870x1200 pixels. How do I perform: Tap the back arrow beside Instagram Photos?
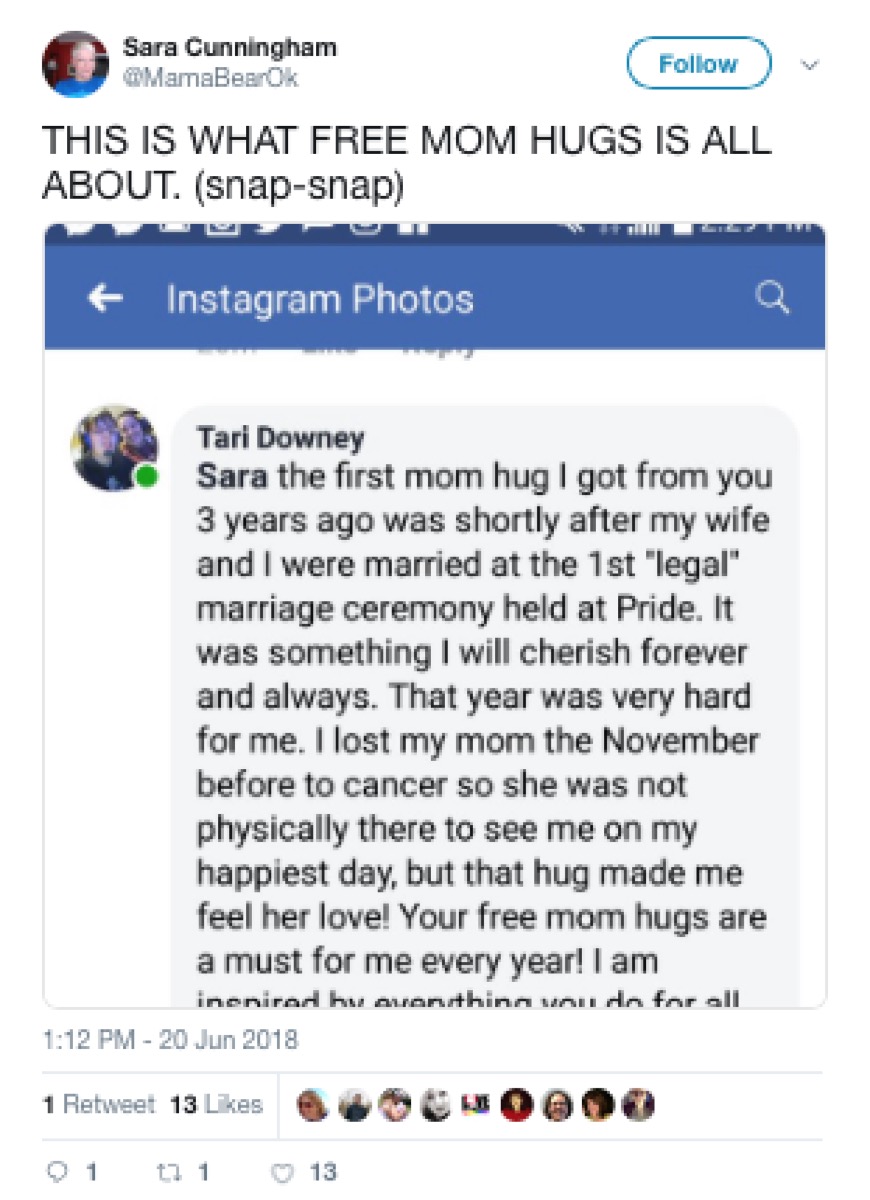pos(105,299)
